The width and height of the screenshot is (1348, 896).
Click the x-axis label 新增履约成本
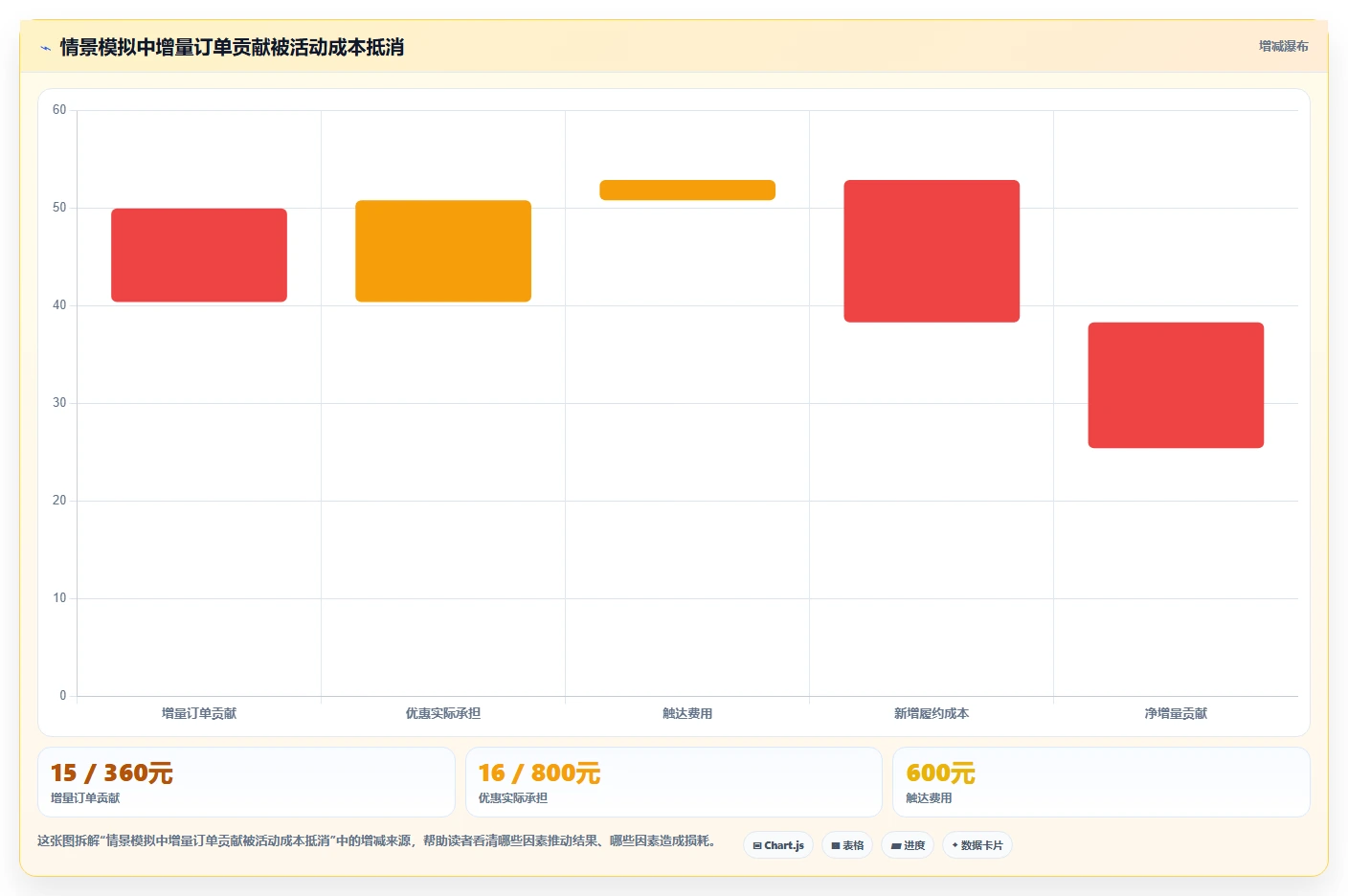pyautogui.click(x=932, y=713)
